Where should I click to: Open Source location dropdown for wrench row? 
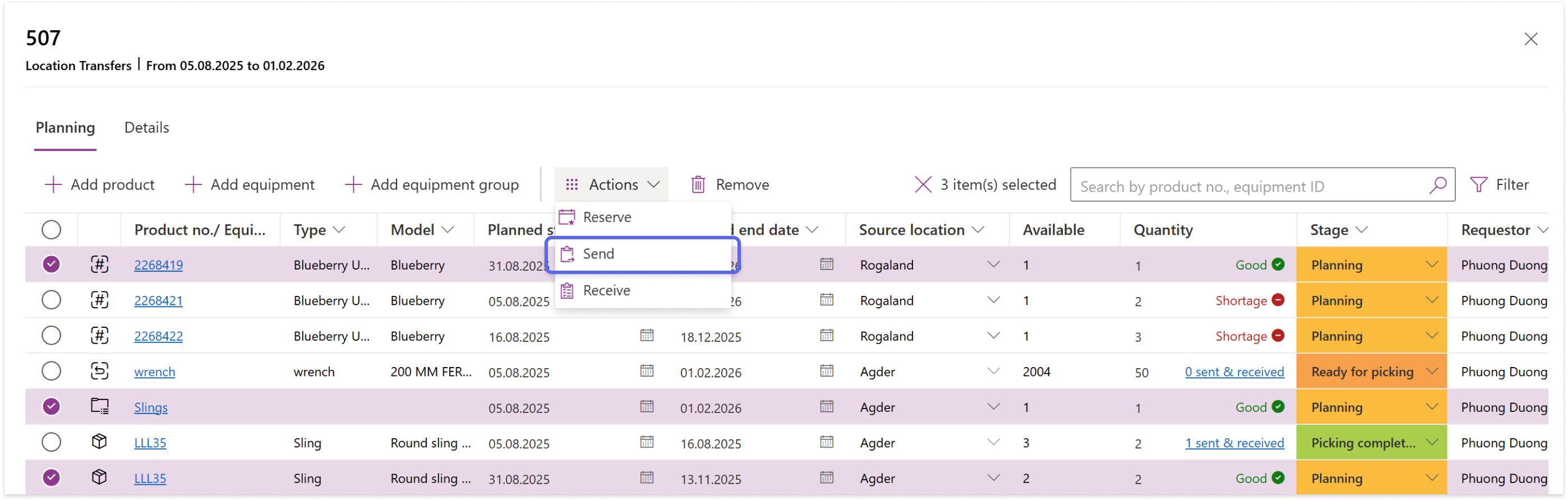pyautogui.click(x=993, y=371)
